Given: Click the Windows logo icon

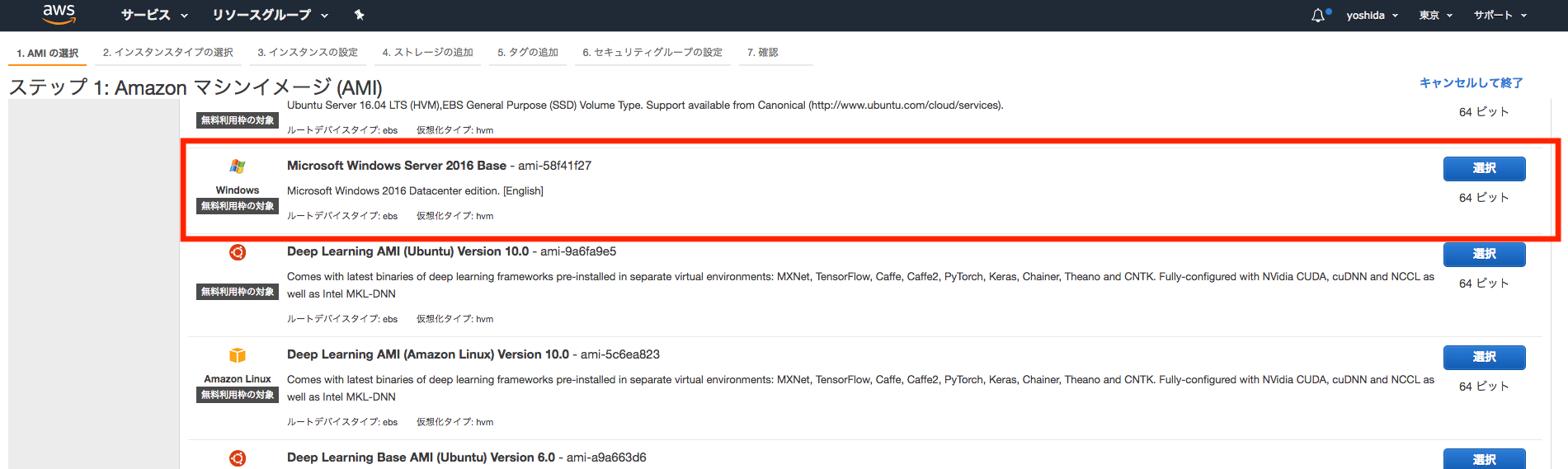Looking at the screenshot, I should pos(238,166).
